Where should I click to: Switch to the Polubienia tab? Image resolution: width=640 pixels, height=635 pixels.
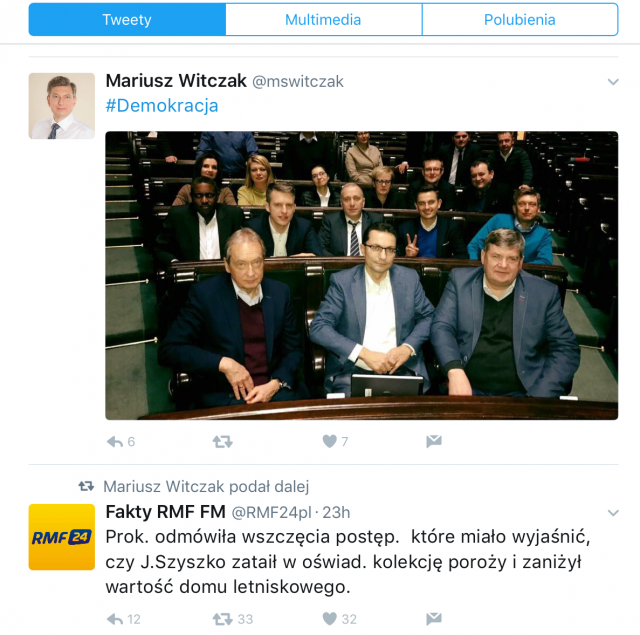click(520, 20)
